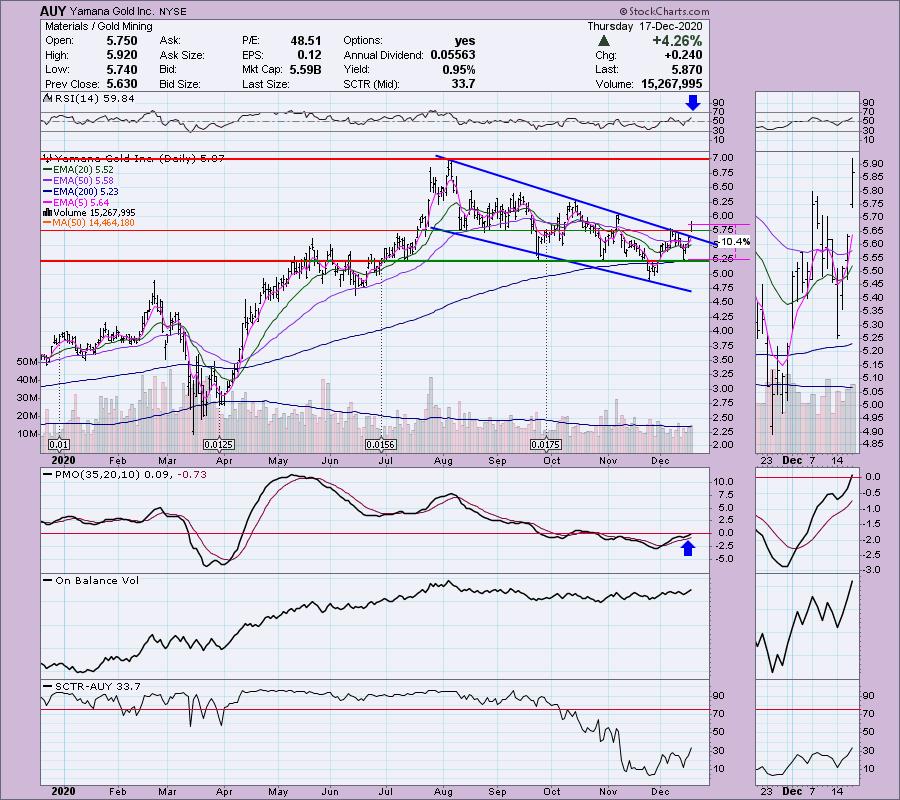
Task: Click the volume bars icon in the price legend
Action: pyautogui.click(x=48, y=213)
